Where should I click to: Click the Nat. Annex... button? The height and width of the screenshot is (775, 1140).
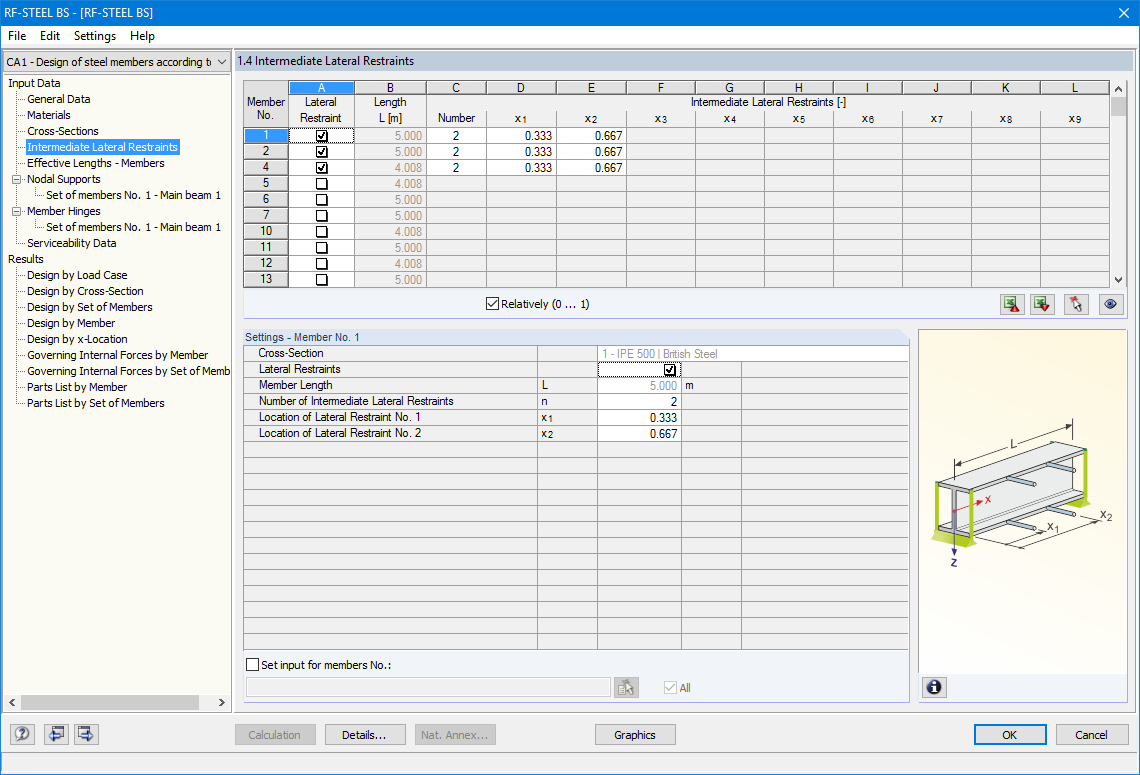(x=455, y=735)
